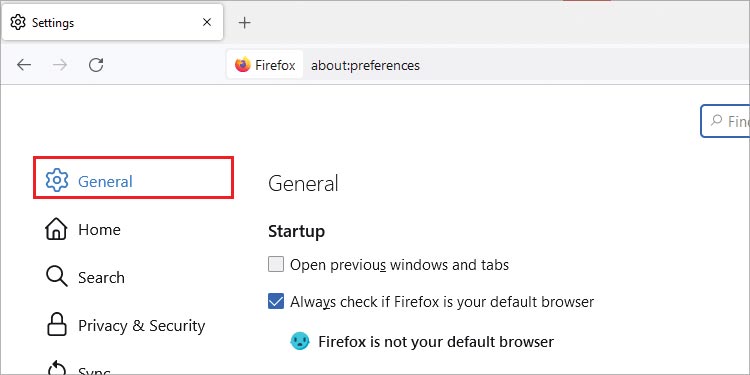The image size is (750, 375).
Task: Open Privacy & Security padlock icon
Action: (x=56, y=325)
